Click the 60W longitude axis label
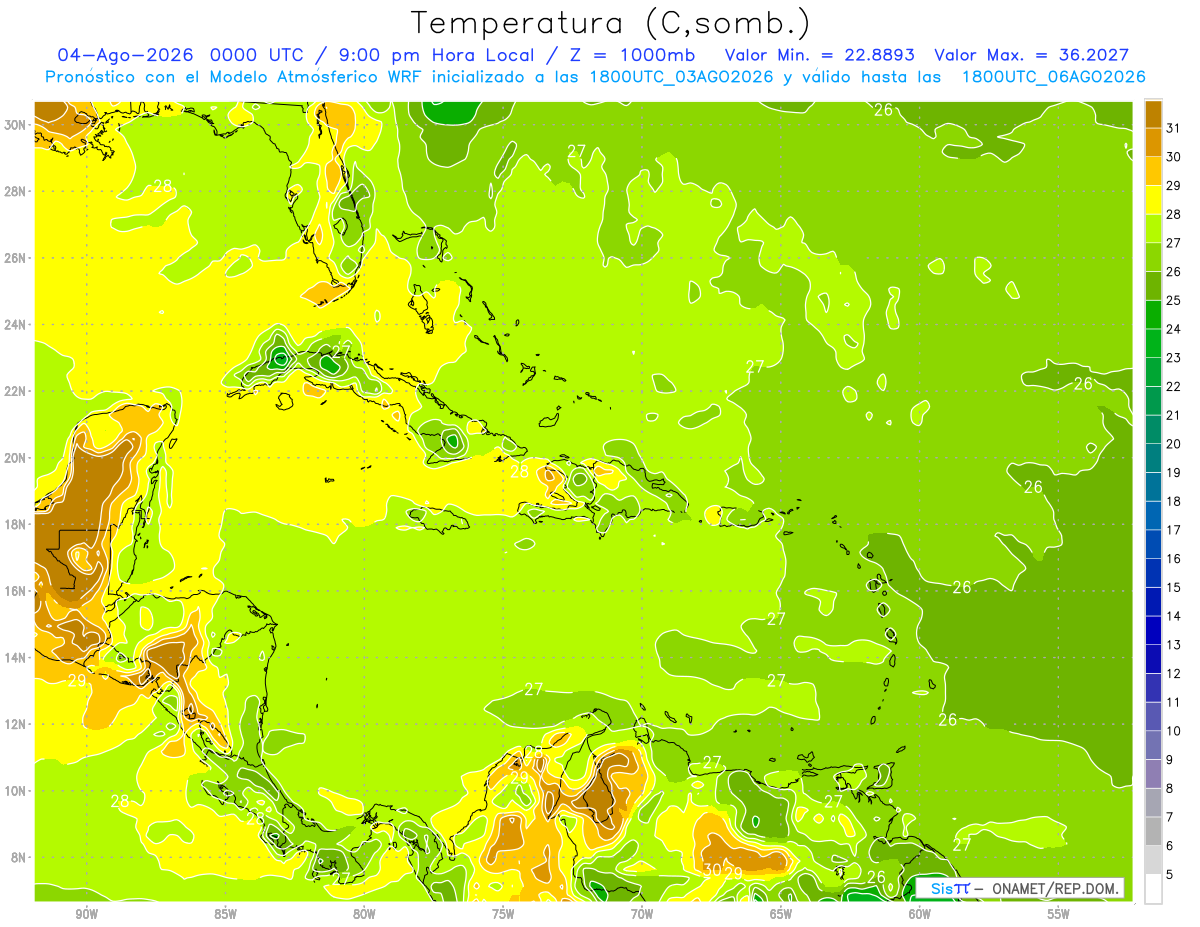1200x927 pixels. [920, 914]
